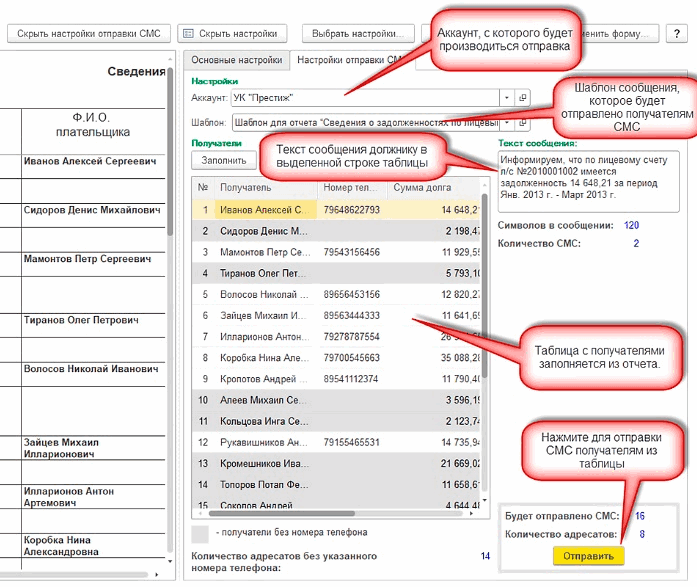Click the 'Ф.И.О. плательщика' report header

coord(93,132)
